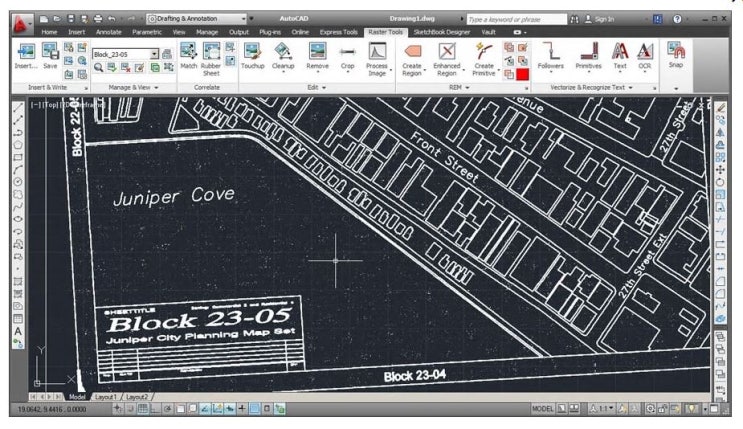Click the zoom-to-image magnifier icon
Screen dimensions: 743x429
tap(98, 67)
